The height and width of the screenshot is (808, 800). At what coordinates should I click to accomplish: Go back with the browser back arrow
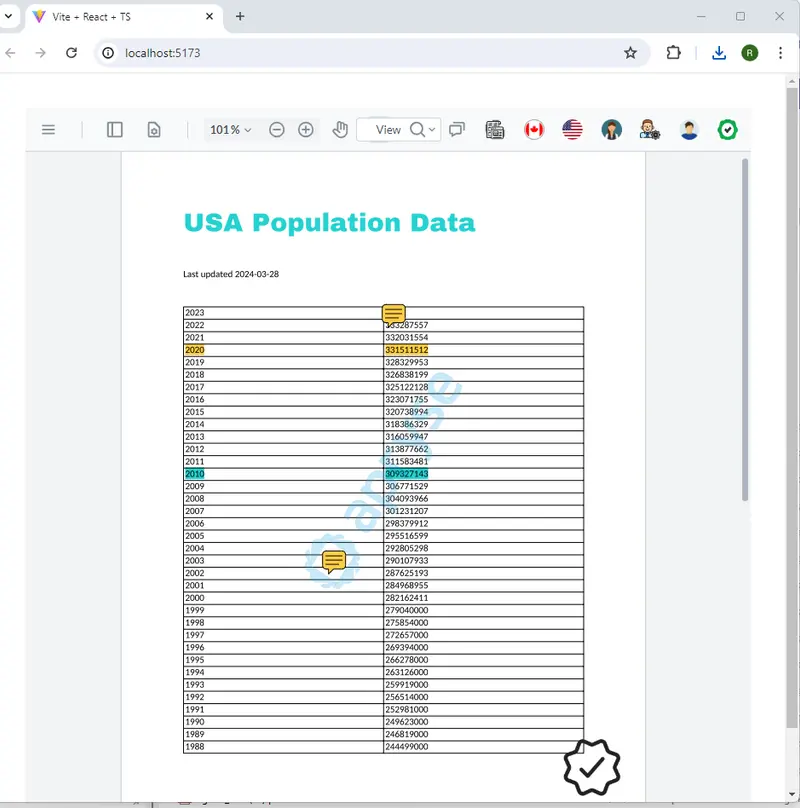point(10,53)
